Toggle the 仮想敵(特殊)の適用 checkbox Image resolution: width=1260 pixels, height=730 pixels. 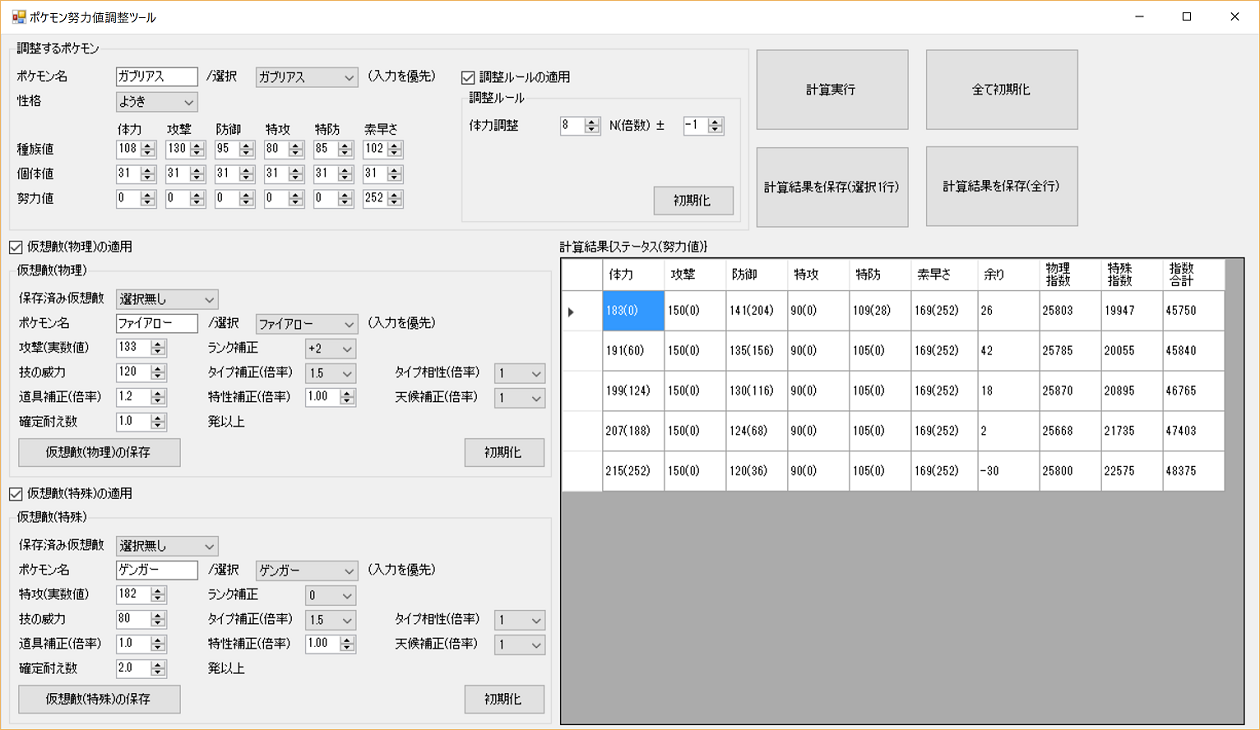click(x=17, y=492)
